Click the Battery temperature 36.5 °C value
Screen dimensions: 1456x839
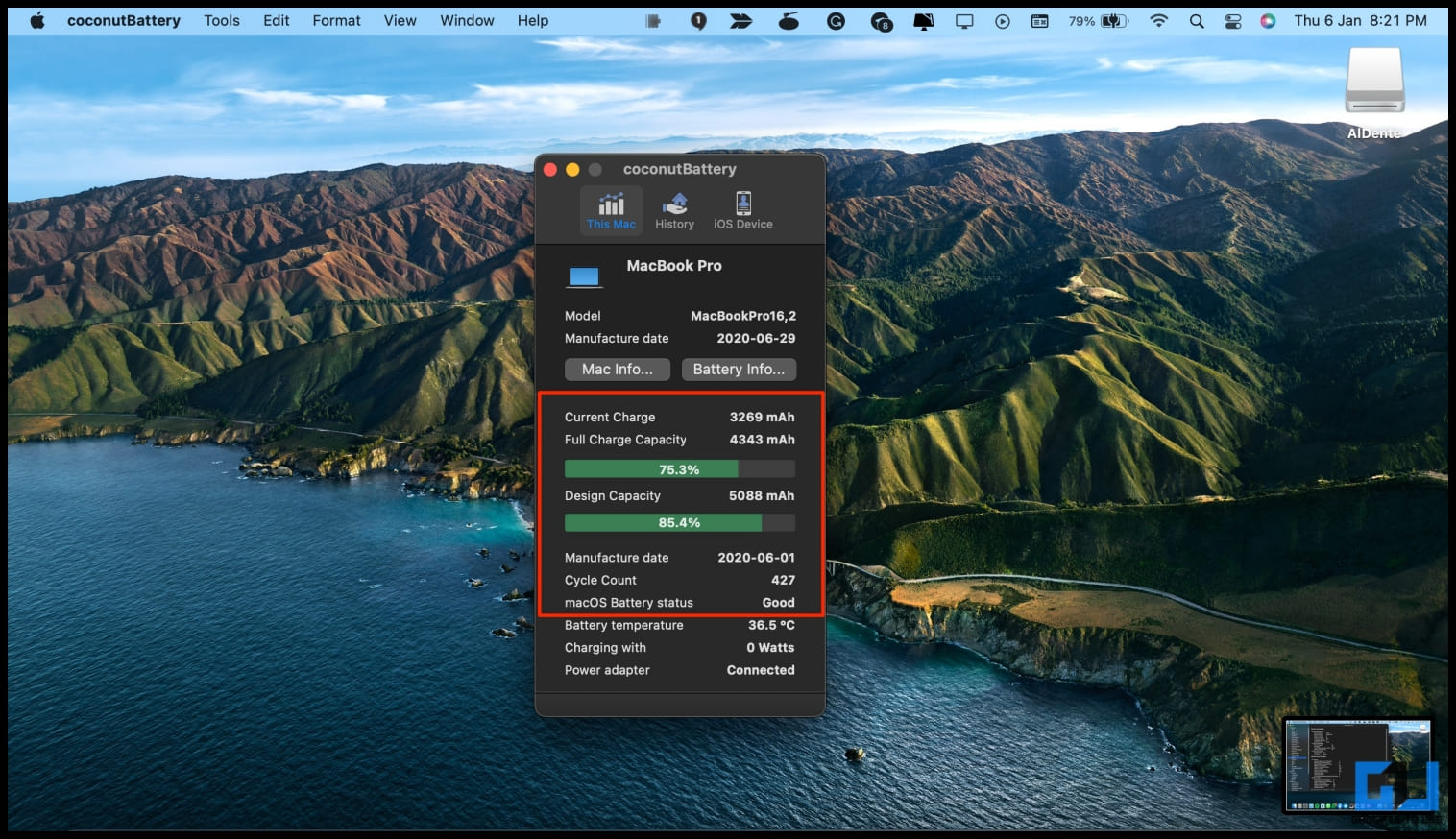pos(771,625)
